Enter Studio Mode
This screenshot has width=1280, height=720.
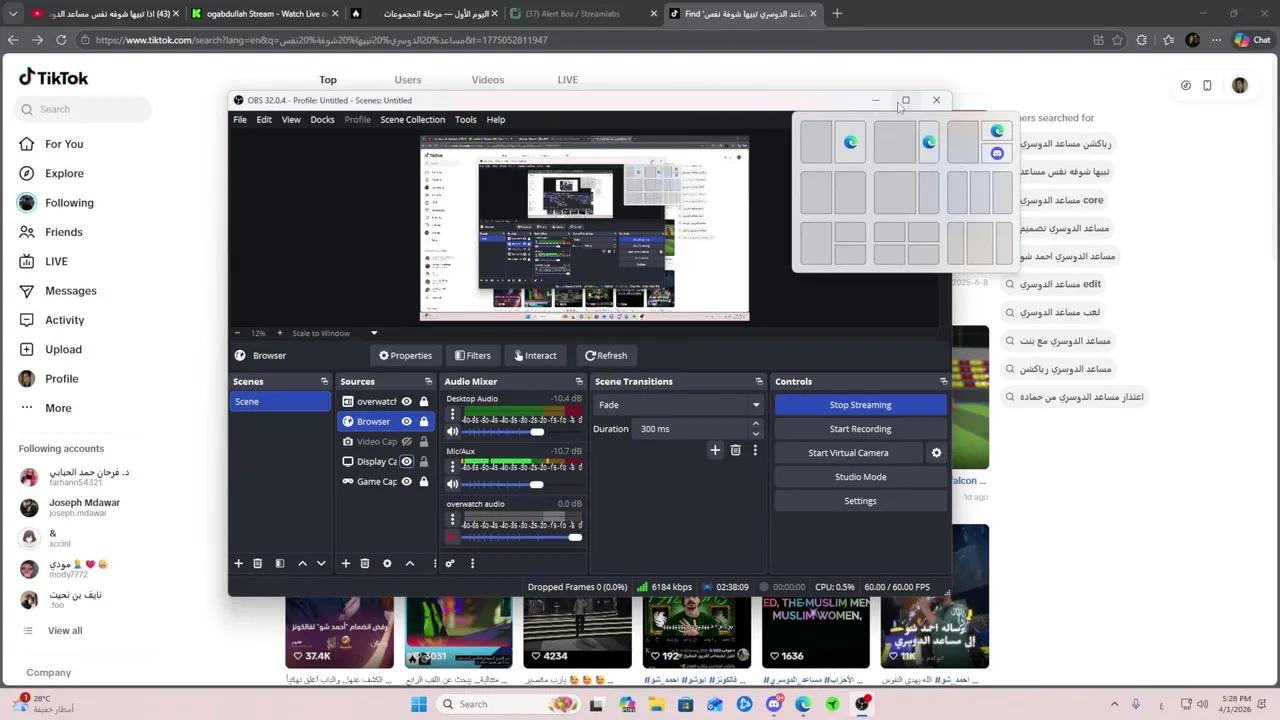[x=860, y=477]
